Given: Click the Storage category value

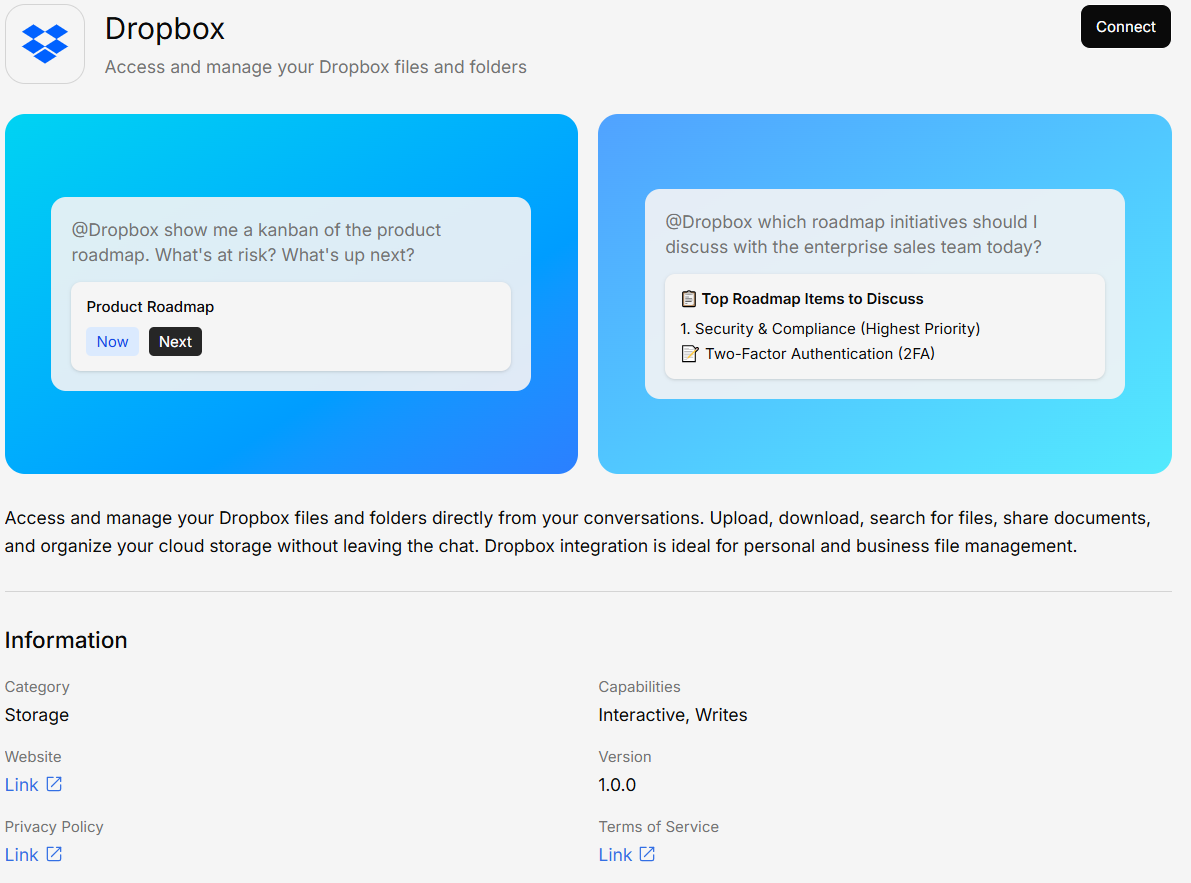Looking at the screenshot, I should point(37,715).
